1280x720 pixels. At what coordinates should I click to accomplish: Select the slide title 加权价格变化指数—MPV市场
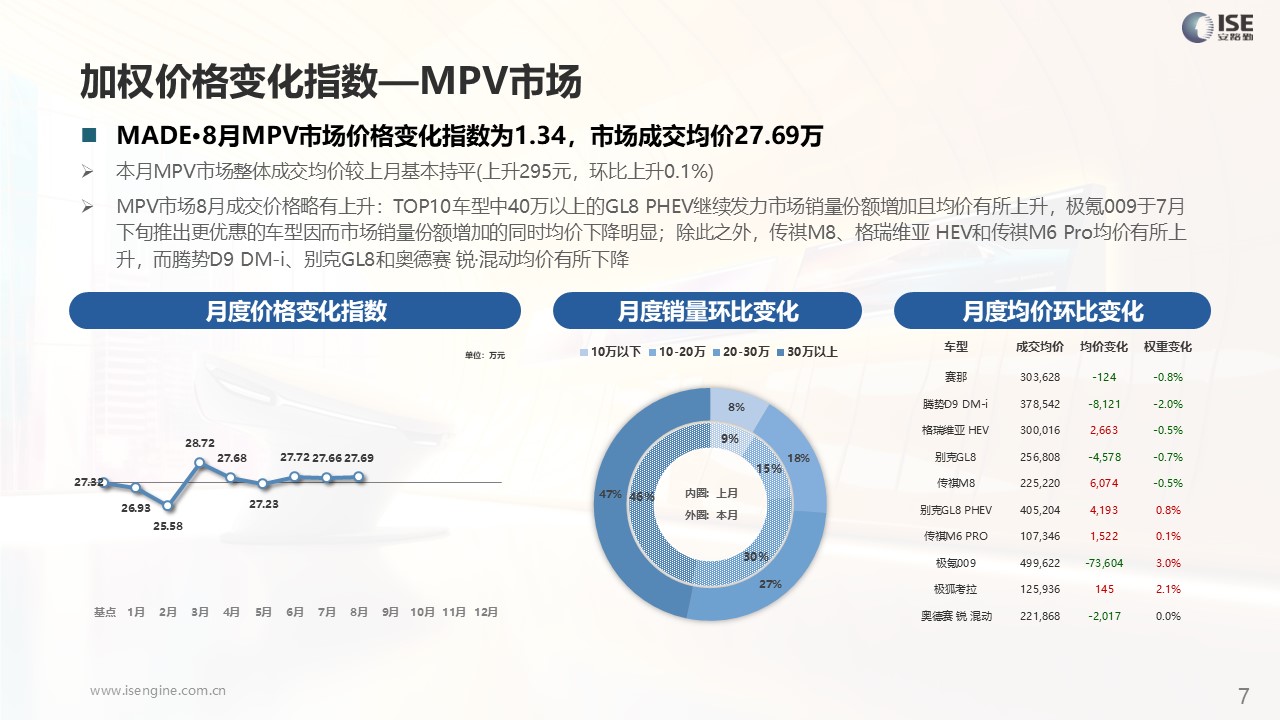pyautogui.click(x=331, y=82)
